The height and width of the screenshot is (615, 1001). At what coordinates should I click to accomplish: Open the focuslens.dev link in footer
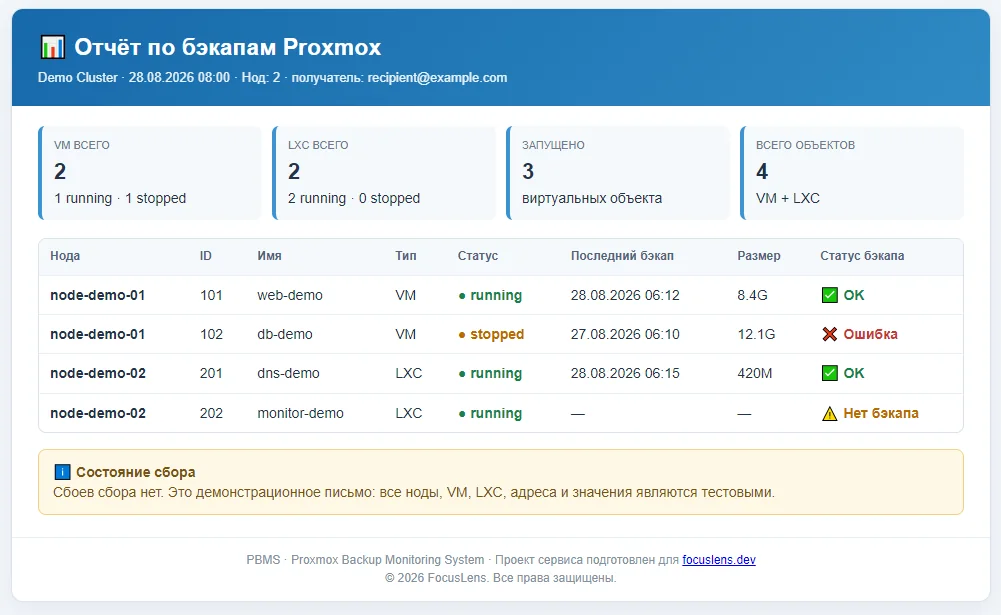pyautogui.click(x=719, y=559)
